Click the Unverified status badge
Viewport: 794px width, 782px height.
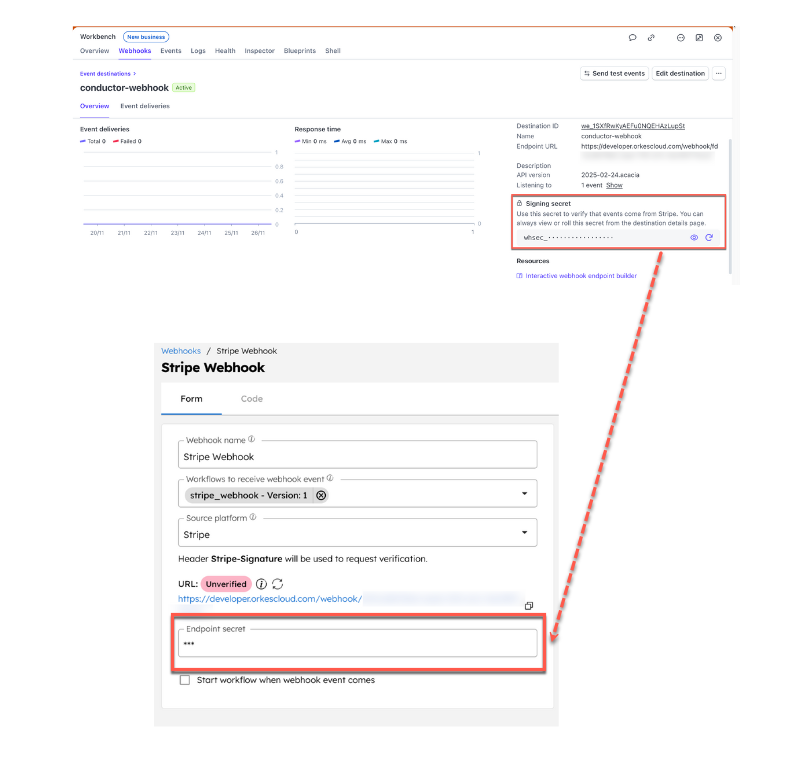pos(226,584)
